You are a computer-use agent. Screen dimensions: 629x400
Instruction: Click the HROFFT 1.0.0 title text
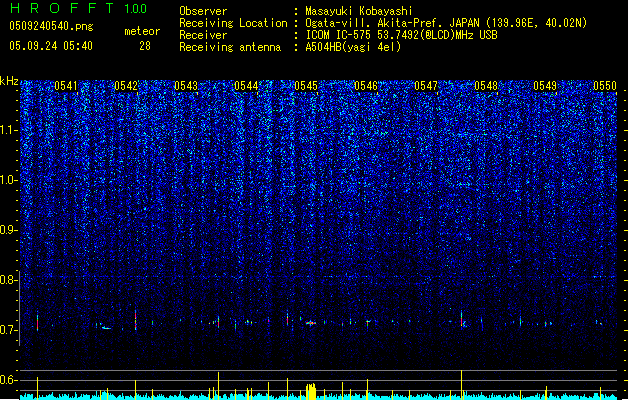(x=79, y=8)
